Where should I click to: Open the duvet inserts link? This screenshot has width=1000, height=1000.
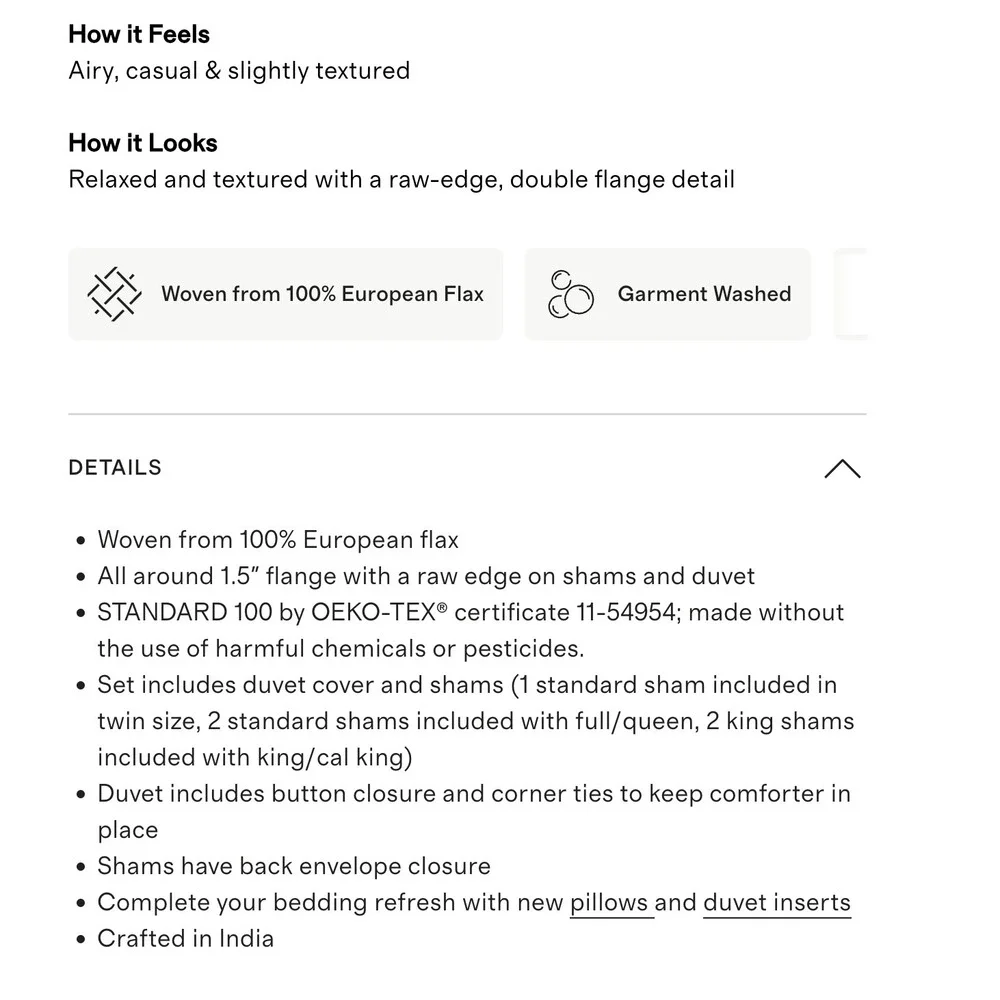(777, 902)
